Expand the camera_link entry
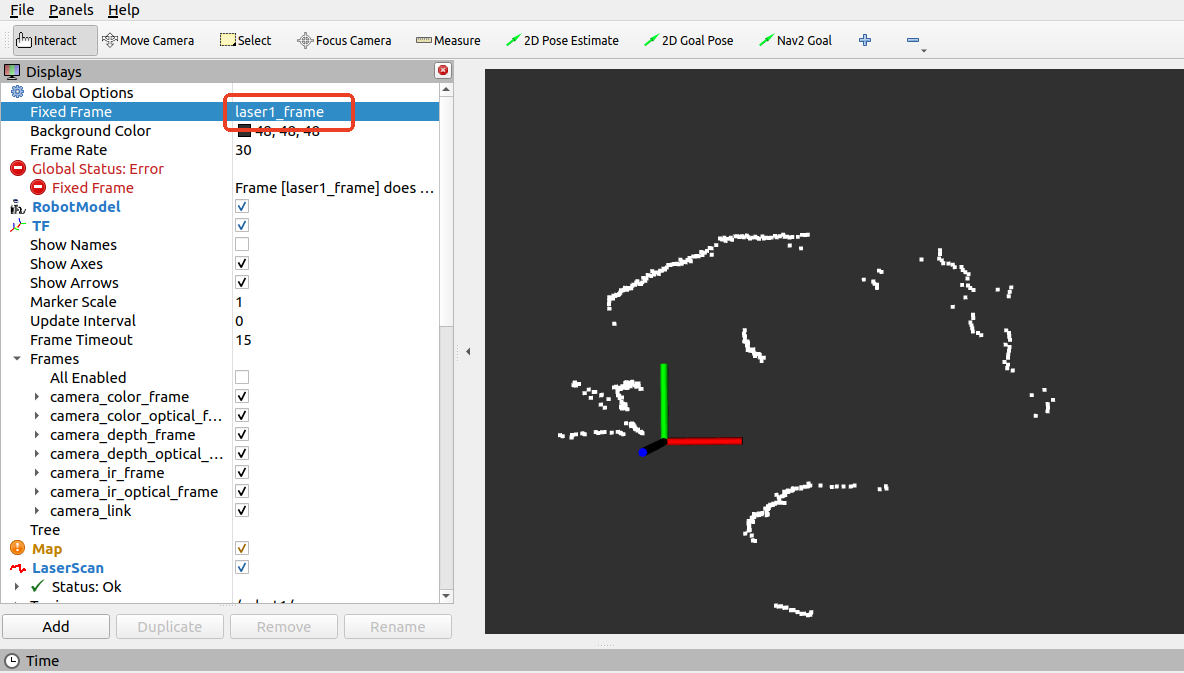Viewport: 1184px width, 673px height. pyautogui.click(x=37, y=511)
